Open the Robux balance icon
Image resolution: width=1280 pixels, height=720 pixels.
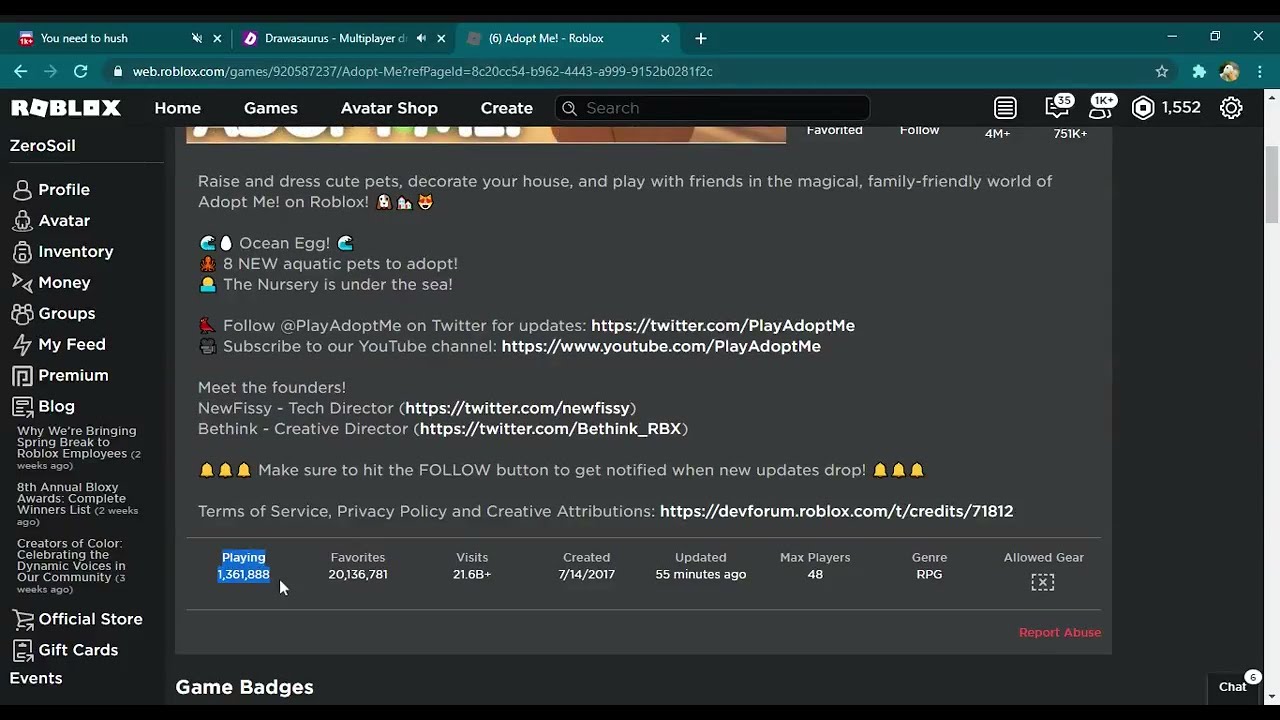point(1143,108)
